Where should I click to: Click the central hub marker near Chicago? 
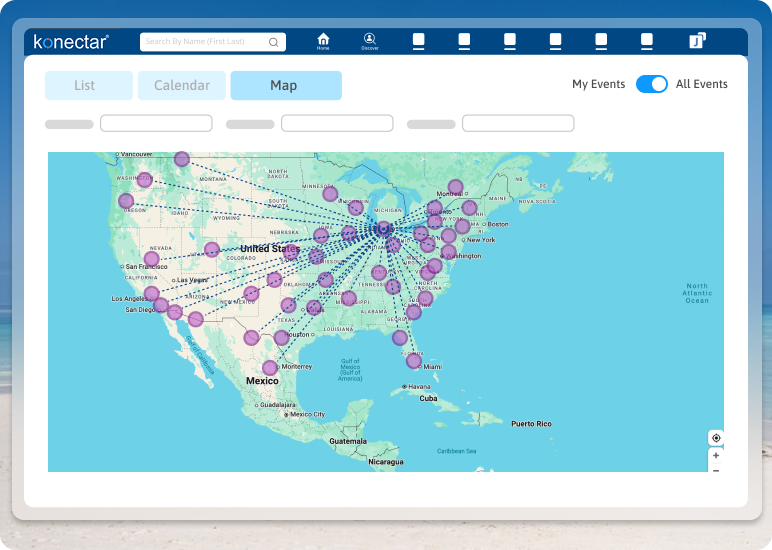coord(383,229)
